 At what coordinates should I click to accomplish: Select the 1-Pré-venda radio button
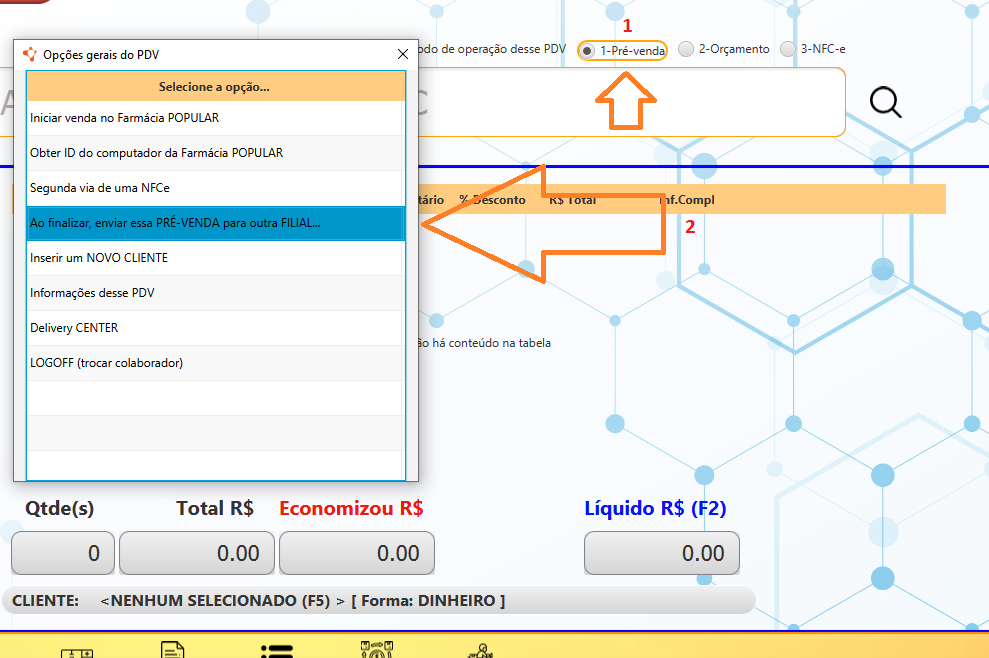(x=587, y=50)
